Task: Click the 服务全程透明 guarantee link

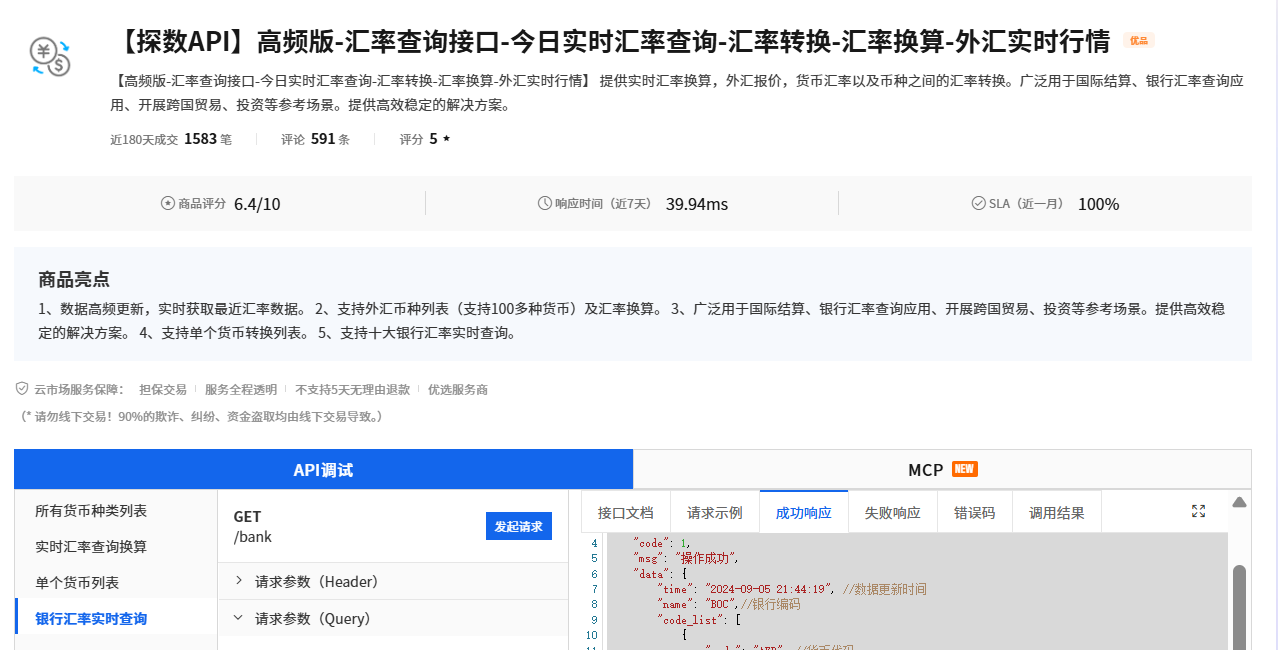Action: (241, 389)
